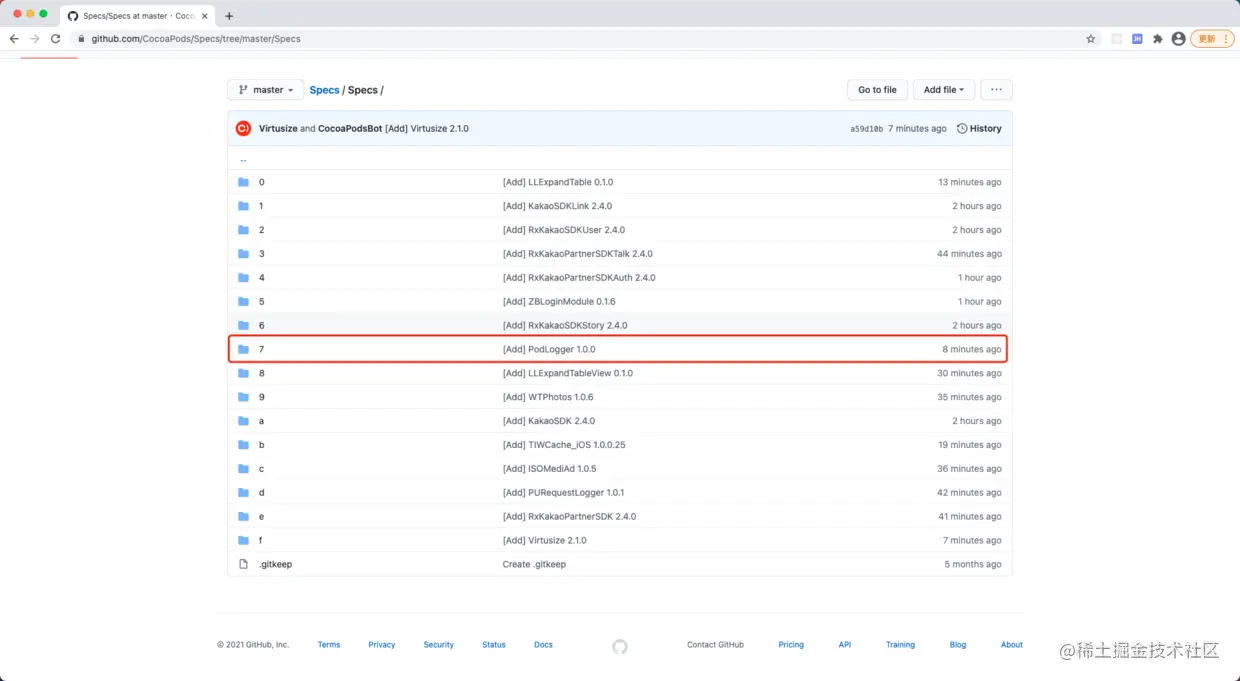Select the Specs/Specs at master browser tab
Viewport: 1240px width, 681px height.
coord(137,16)
